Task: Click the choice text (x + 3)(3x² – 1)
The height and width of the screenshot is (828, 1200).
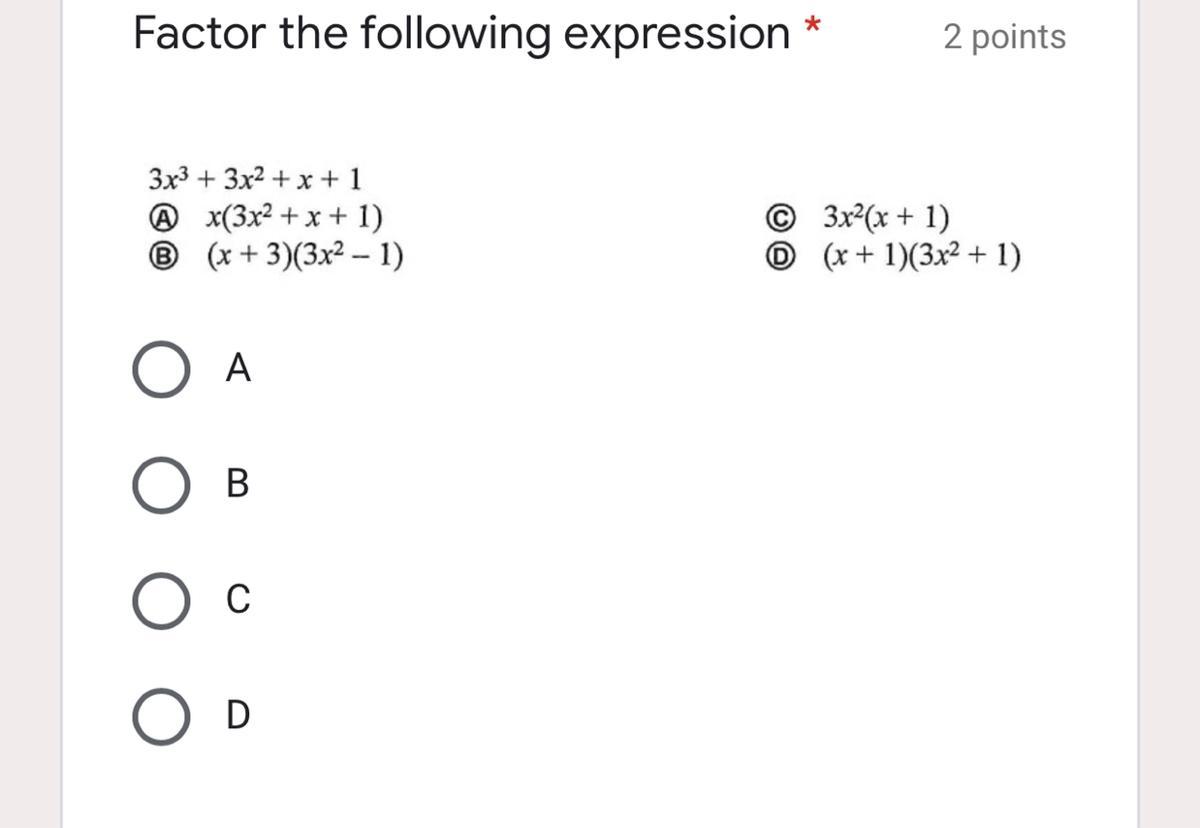Action: click(305, 258)
